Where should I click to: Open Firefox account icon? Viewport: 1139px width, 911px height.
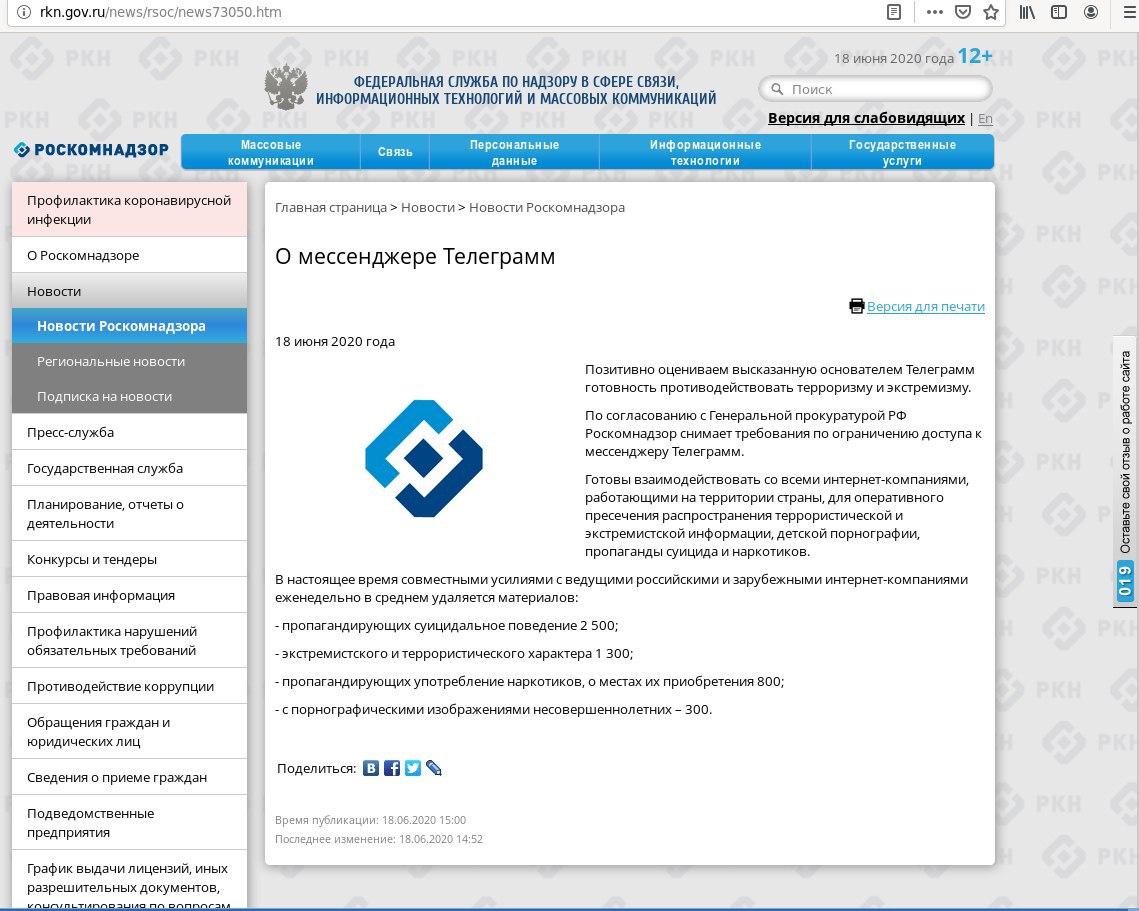tap(1091, 12)
